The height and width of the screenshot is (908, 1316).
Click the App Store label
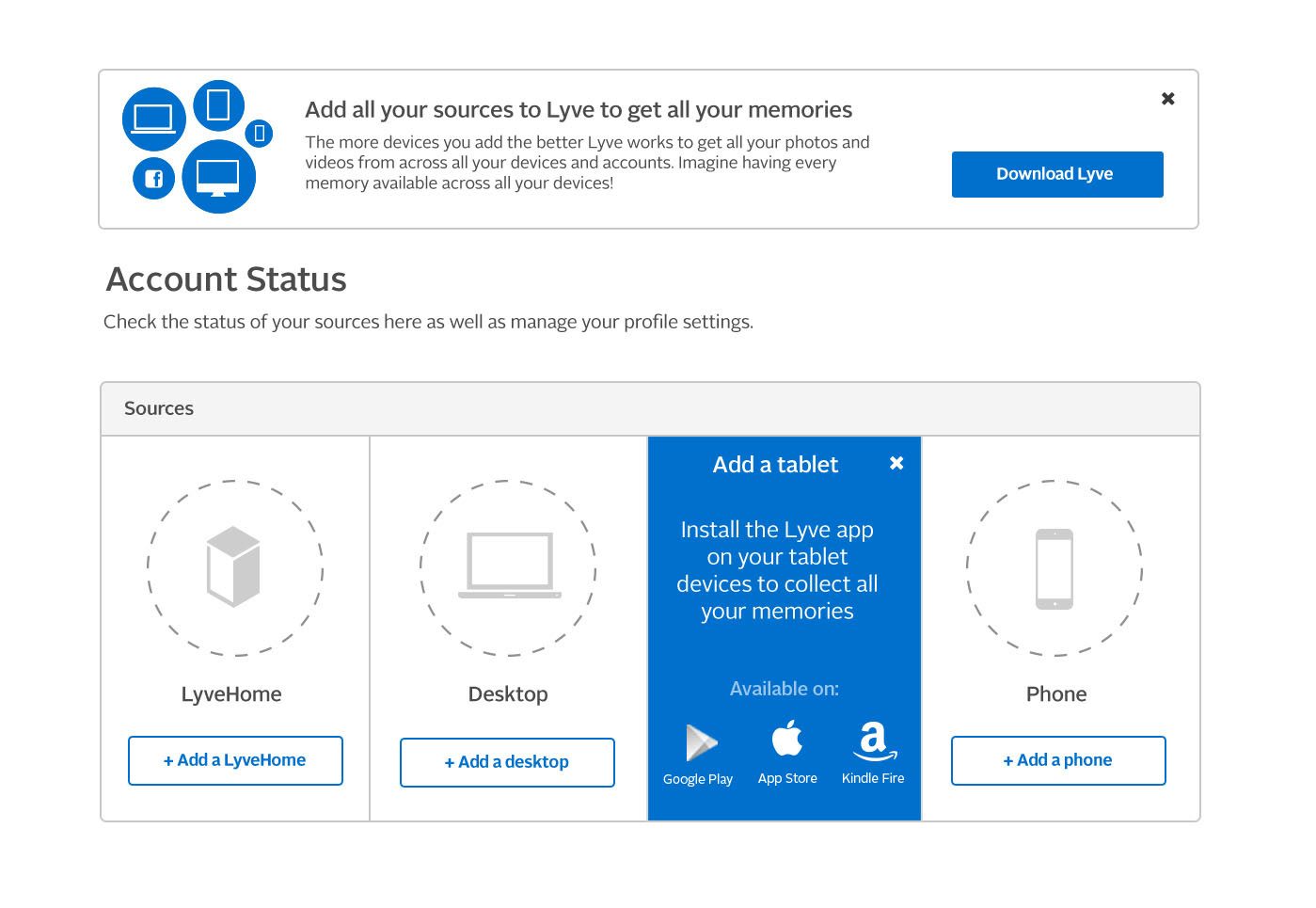(787, 778)
